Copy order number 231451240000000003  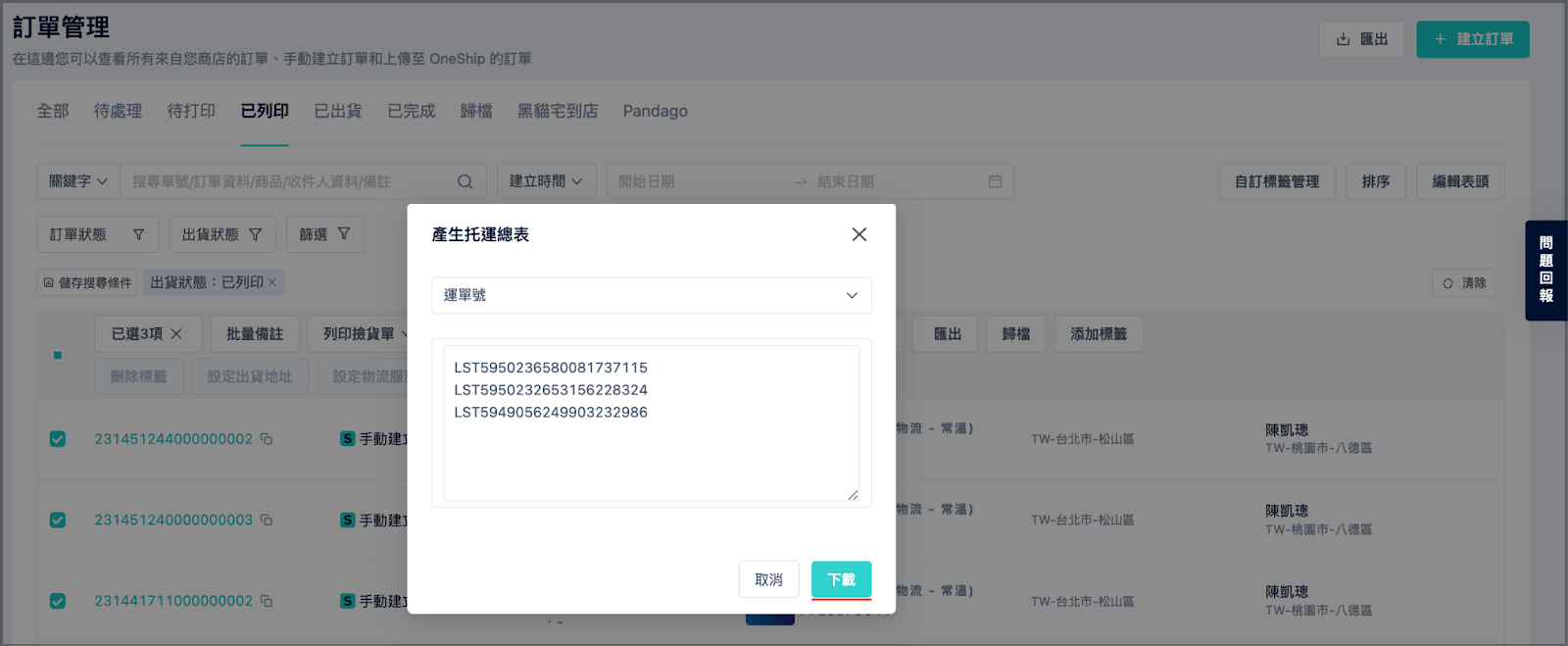pos(267,521)
